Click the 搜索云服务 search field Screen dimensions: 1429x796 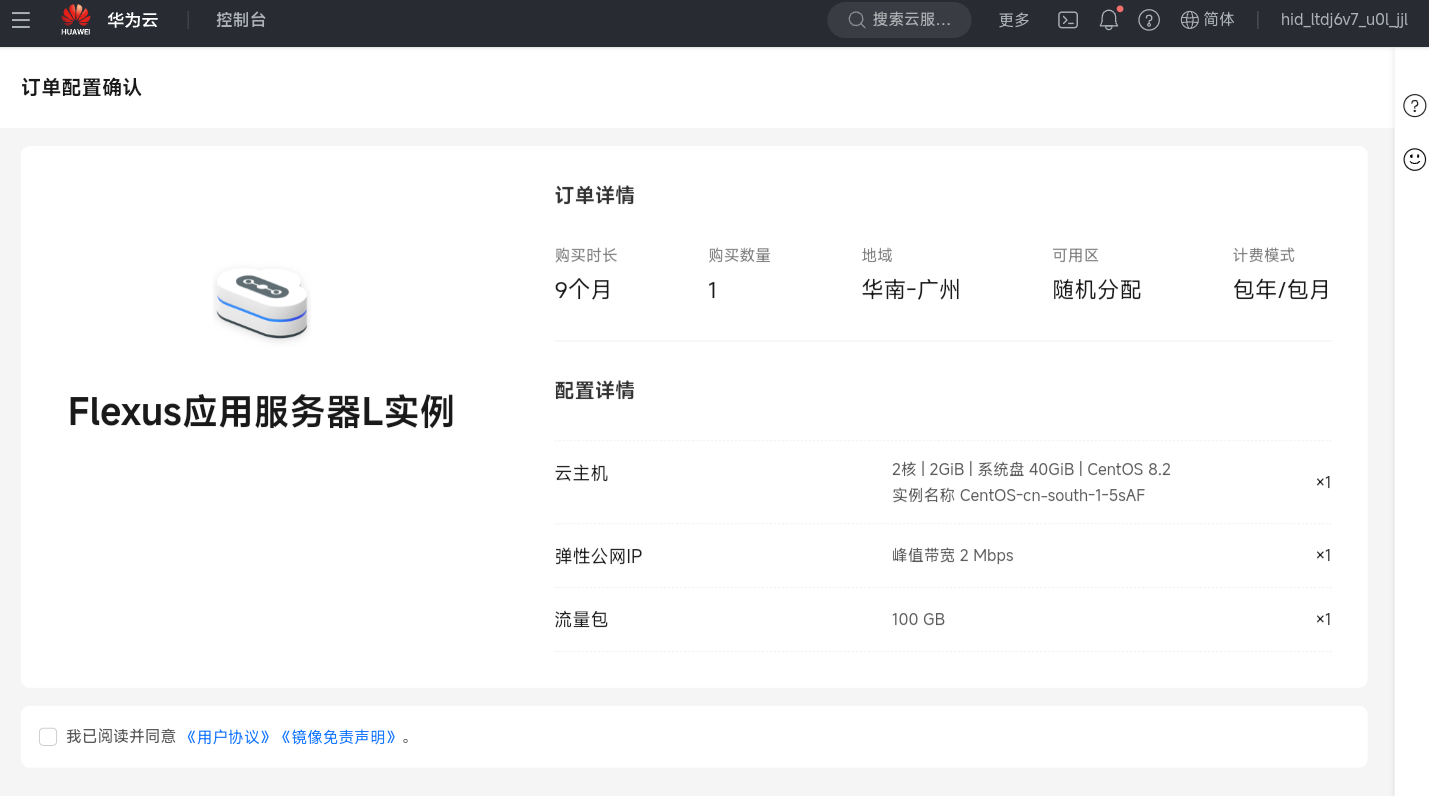[899, 20]
